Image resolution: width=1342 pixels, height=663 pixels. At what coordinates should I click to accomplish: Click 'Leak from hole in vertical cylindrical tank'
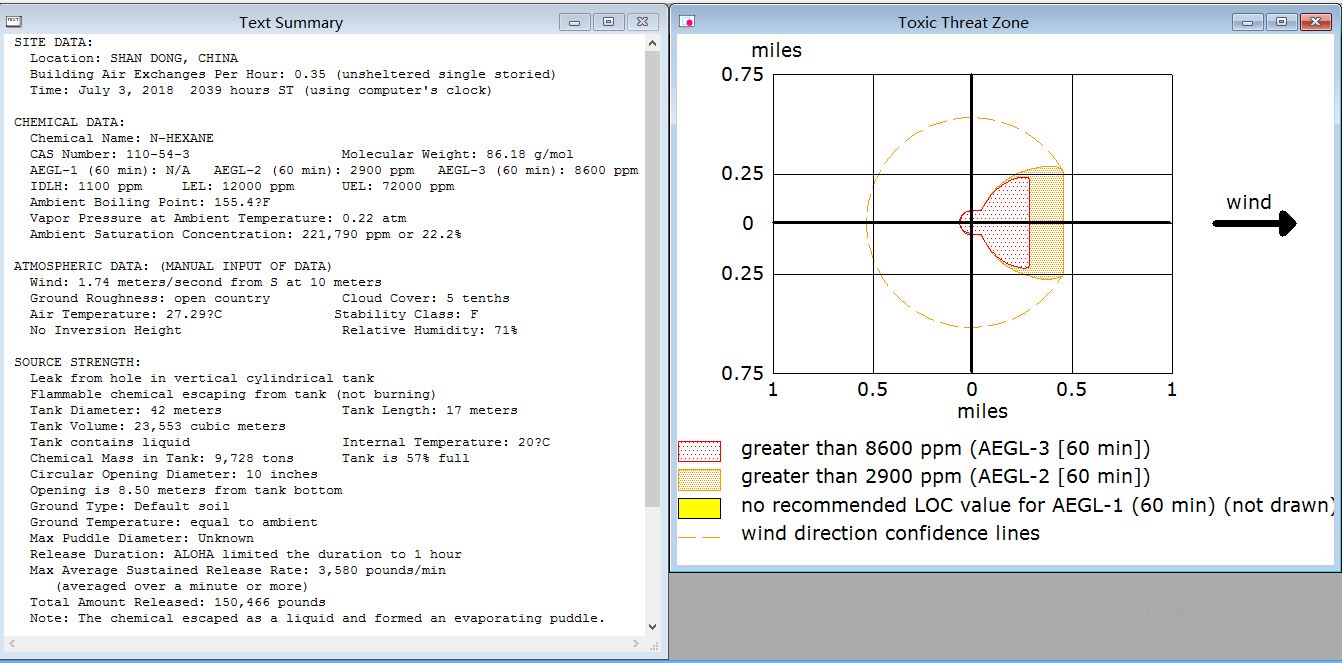[x=202, y=378]
